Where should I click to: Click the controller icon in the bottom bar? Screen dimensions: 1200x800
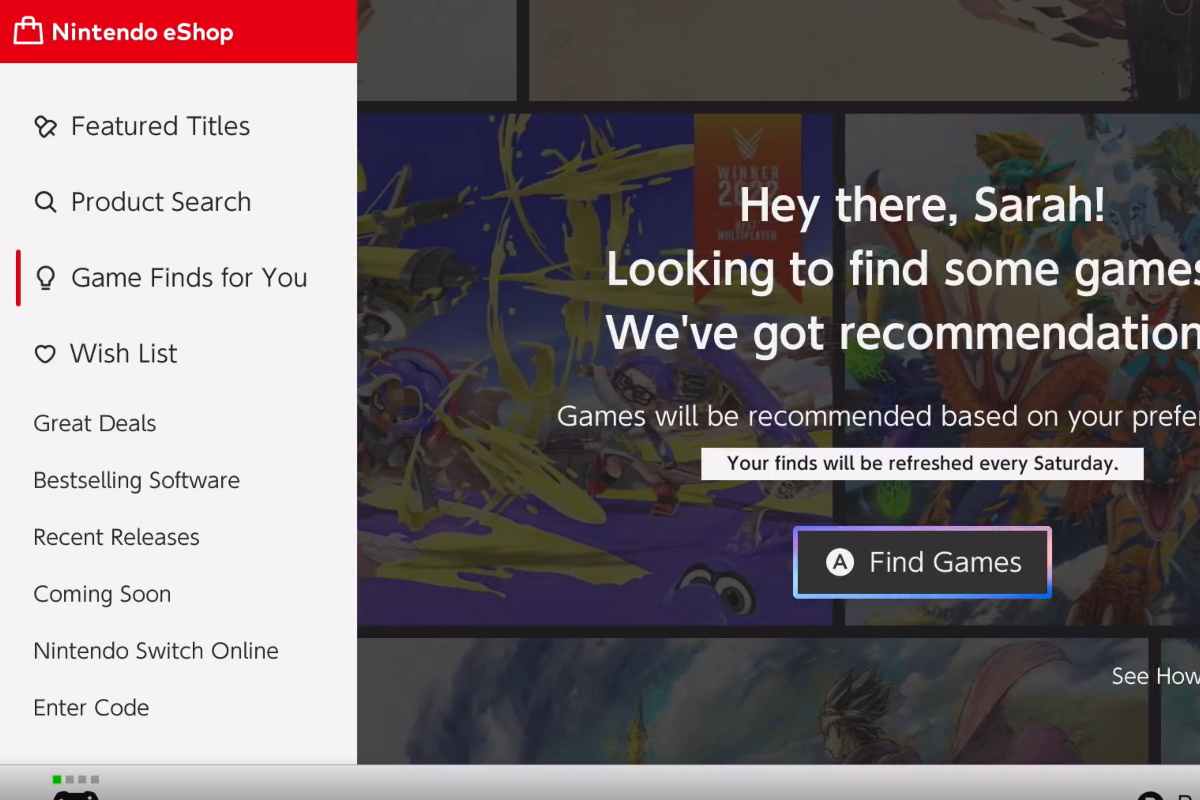point(75,795)
